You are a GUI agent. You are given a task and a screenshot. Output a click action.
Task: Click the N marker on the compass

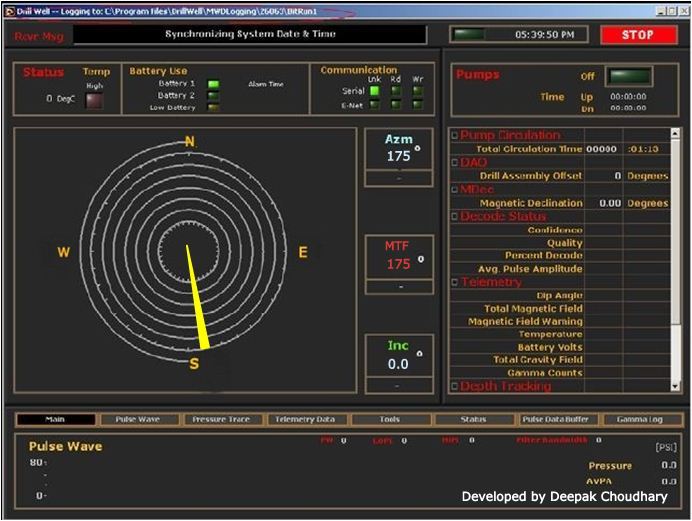[x=190, y=142]
